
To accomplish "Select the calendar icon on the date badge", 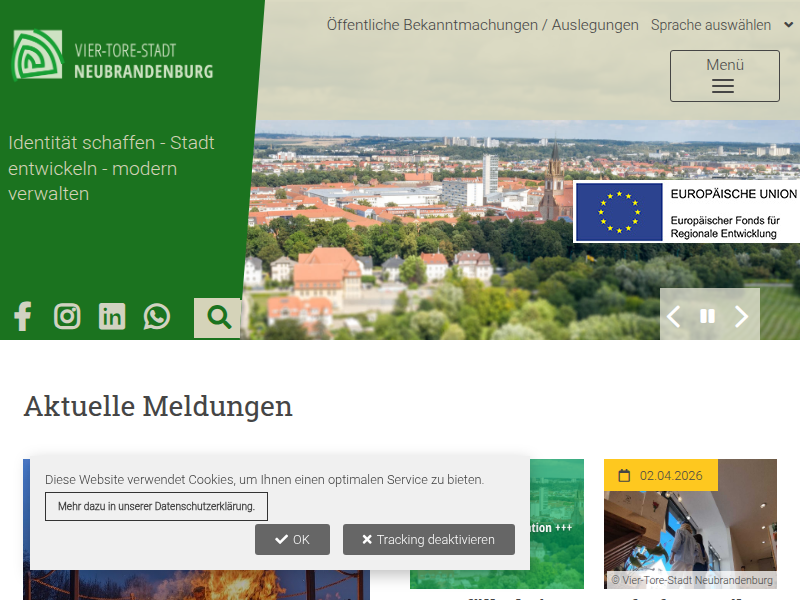I will click(626, 475).
